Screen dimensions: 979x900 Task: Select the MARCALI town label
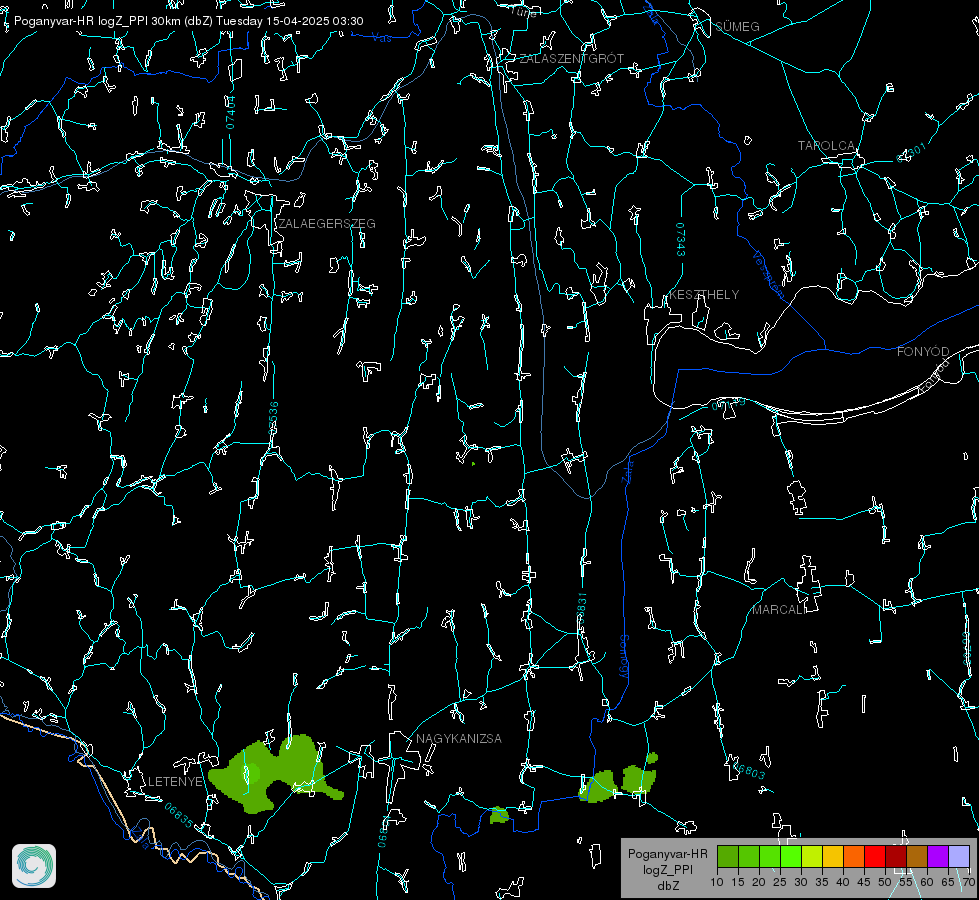click(779, 610)
